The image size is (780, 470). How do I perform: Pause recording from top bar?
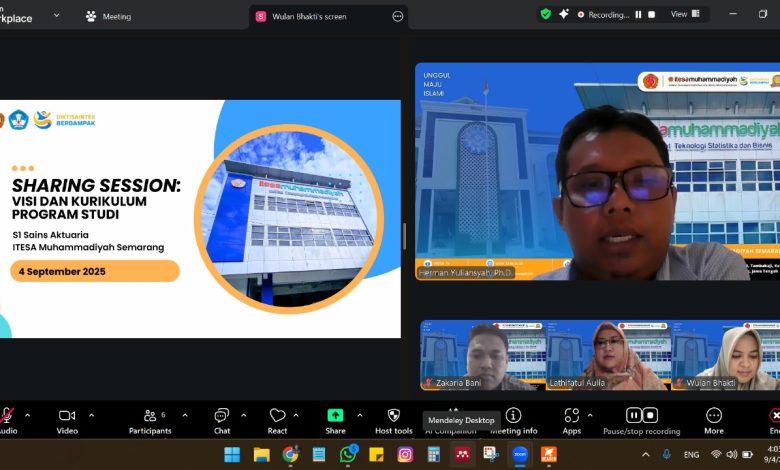(638, 15)
